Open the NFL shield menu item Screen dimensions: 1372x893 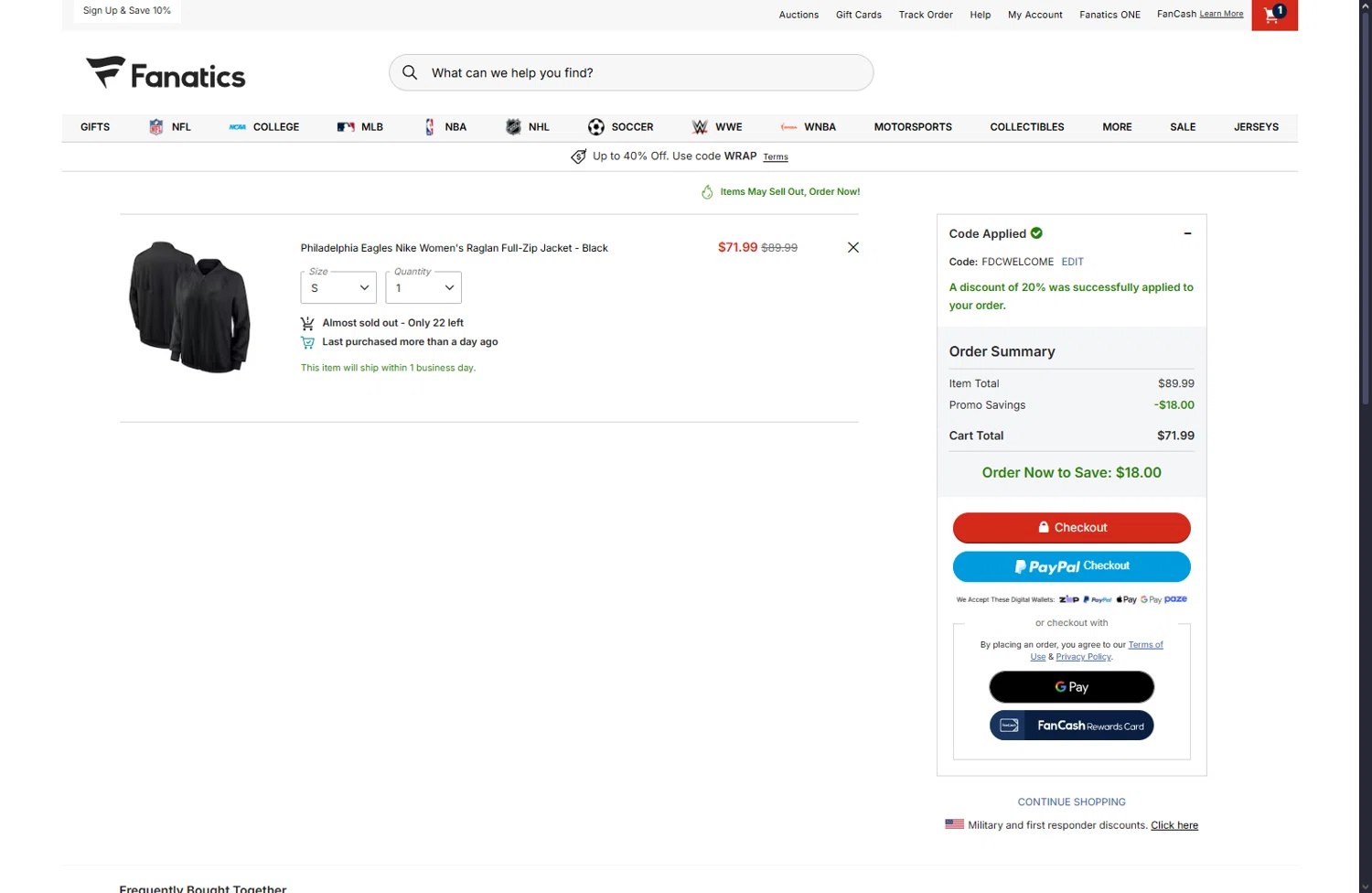(156, 127)
